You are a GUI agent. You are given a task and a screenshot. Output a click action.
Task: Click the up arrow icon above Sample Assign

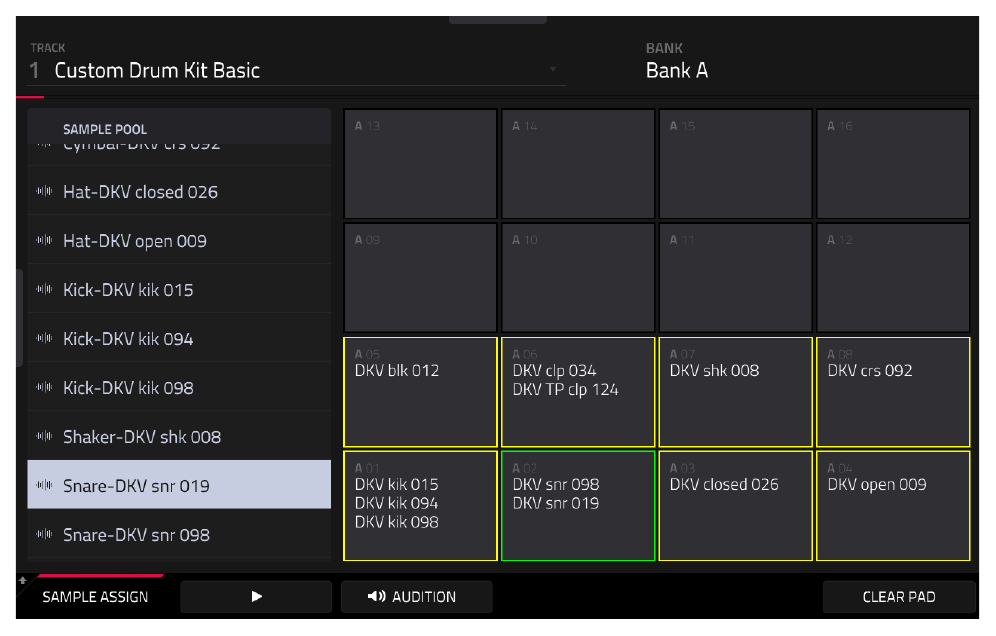[22, 580]
